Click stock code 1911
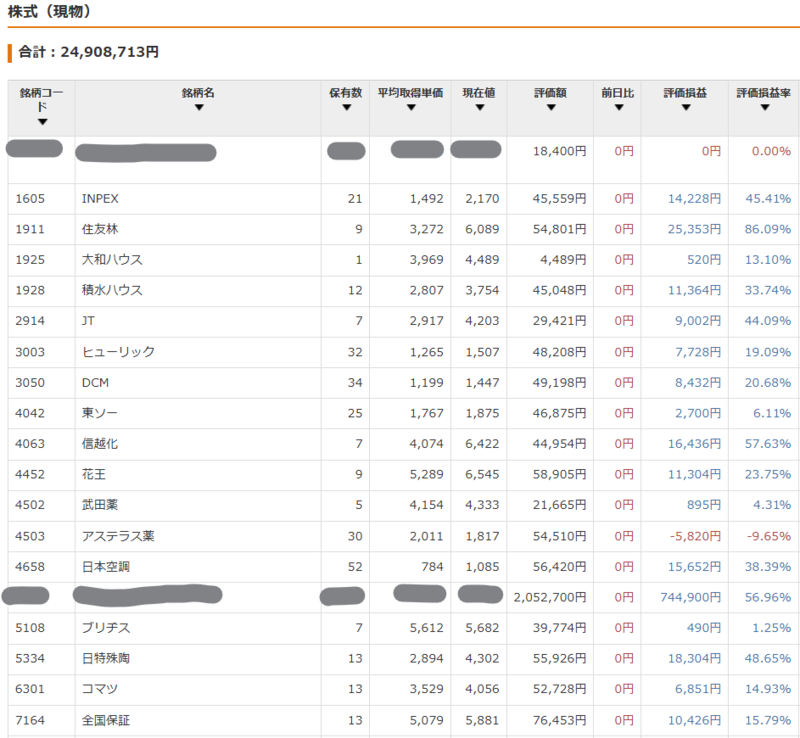 [30, 229]
